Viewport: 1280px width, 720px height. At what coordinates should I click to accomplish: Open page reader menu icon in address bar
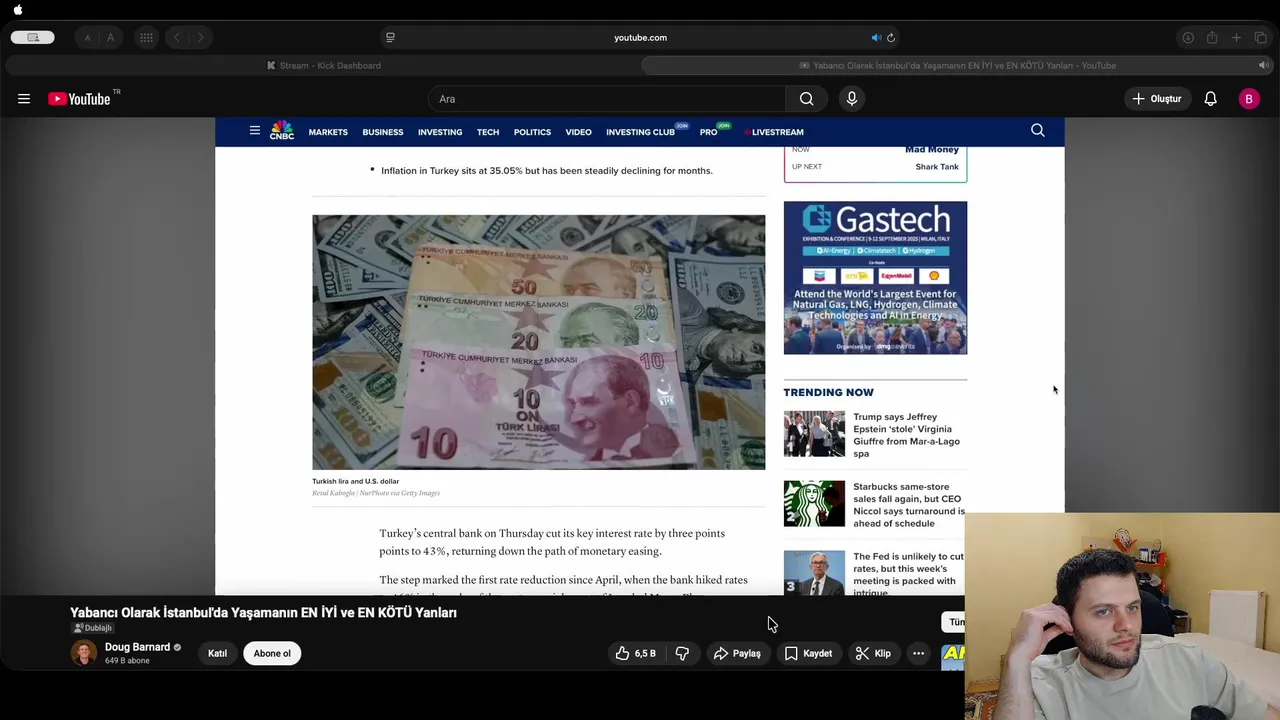390,38
